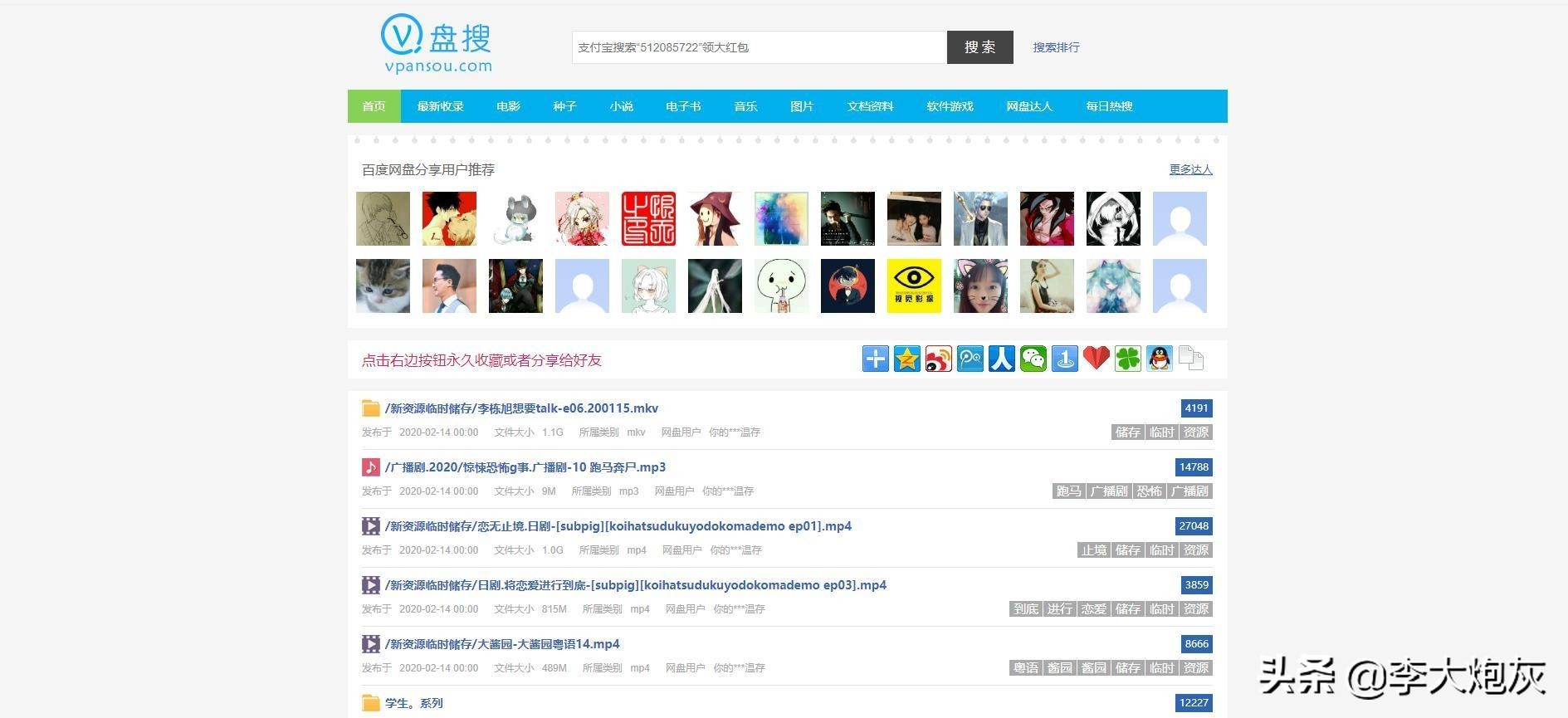Click the search input field
Image resolution: width=1568 pixels, height=718 pixels.
[x=759, y=47]
